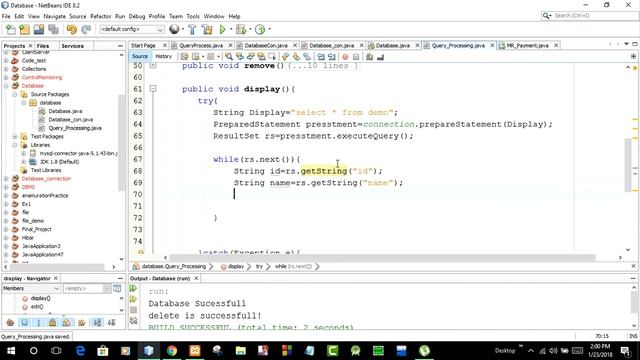The image size is (640, 360).
Task: Open the default config dropdown
Action: click(132, 29)
